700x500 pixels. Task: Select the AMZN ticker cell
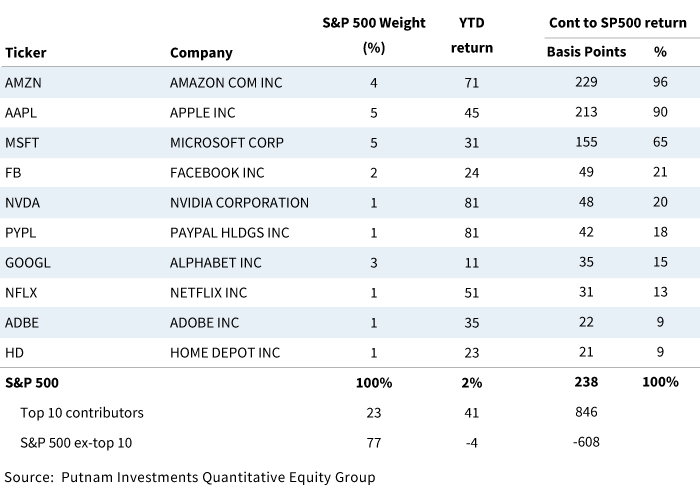click(x=24, y=82)
